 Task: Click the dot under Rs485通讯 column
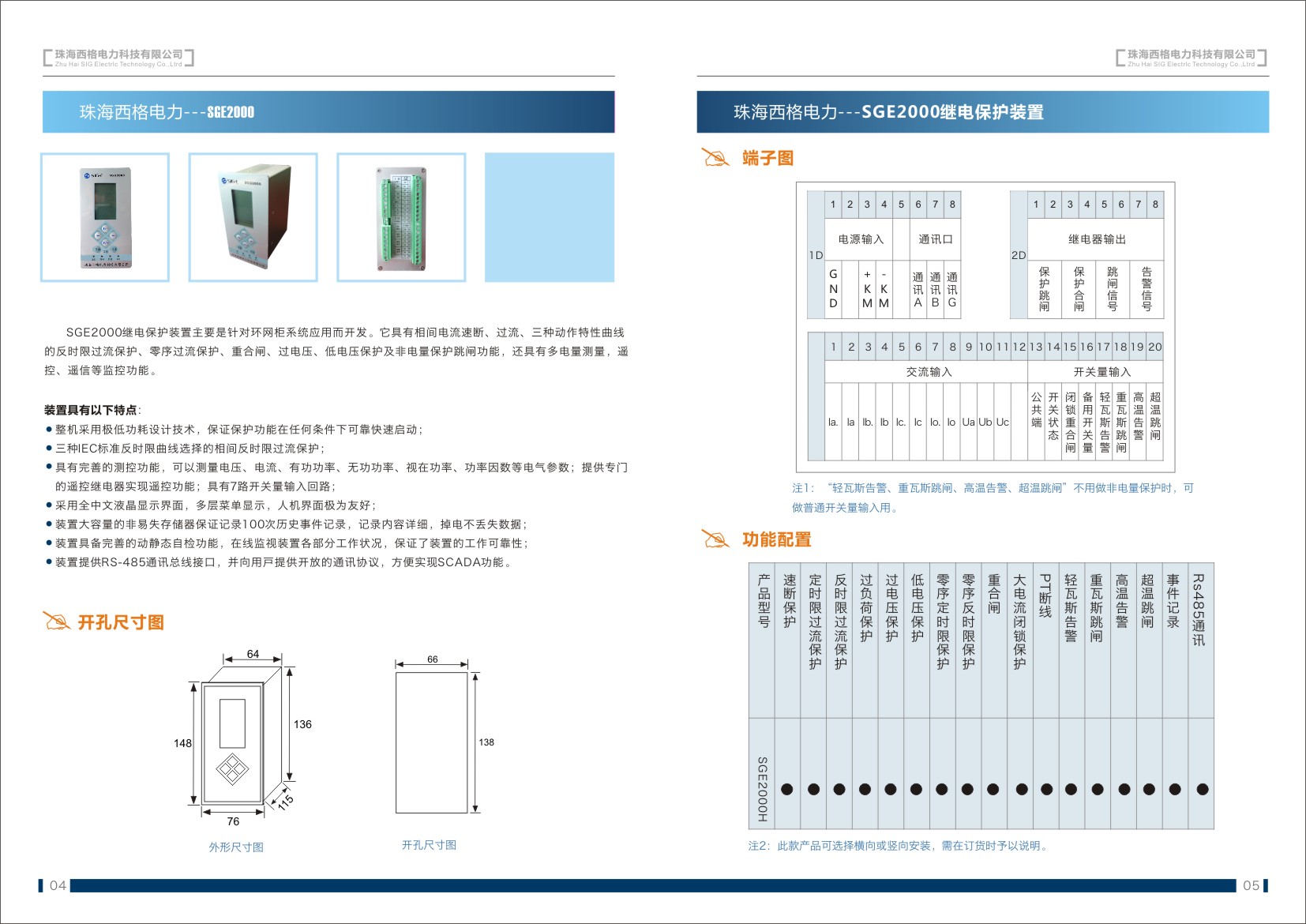(1203, 789)
